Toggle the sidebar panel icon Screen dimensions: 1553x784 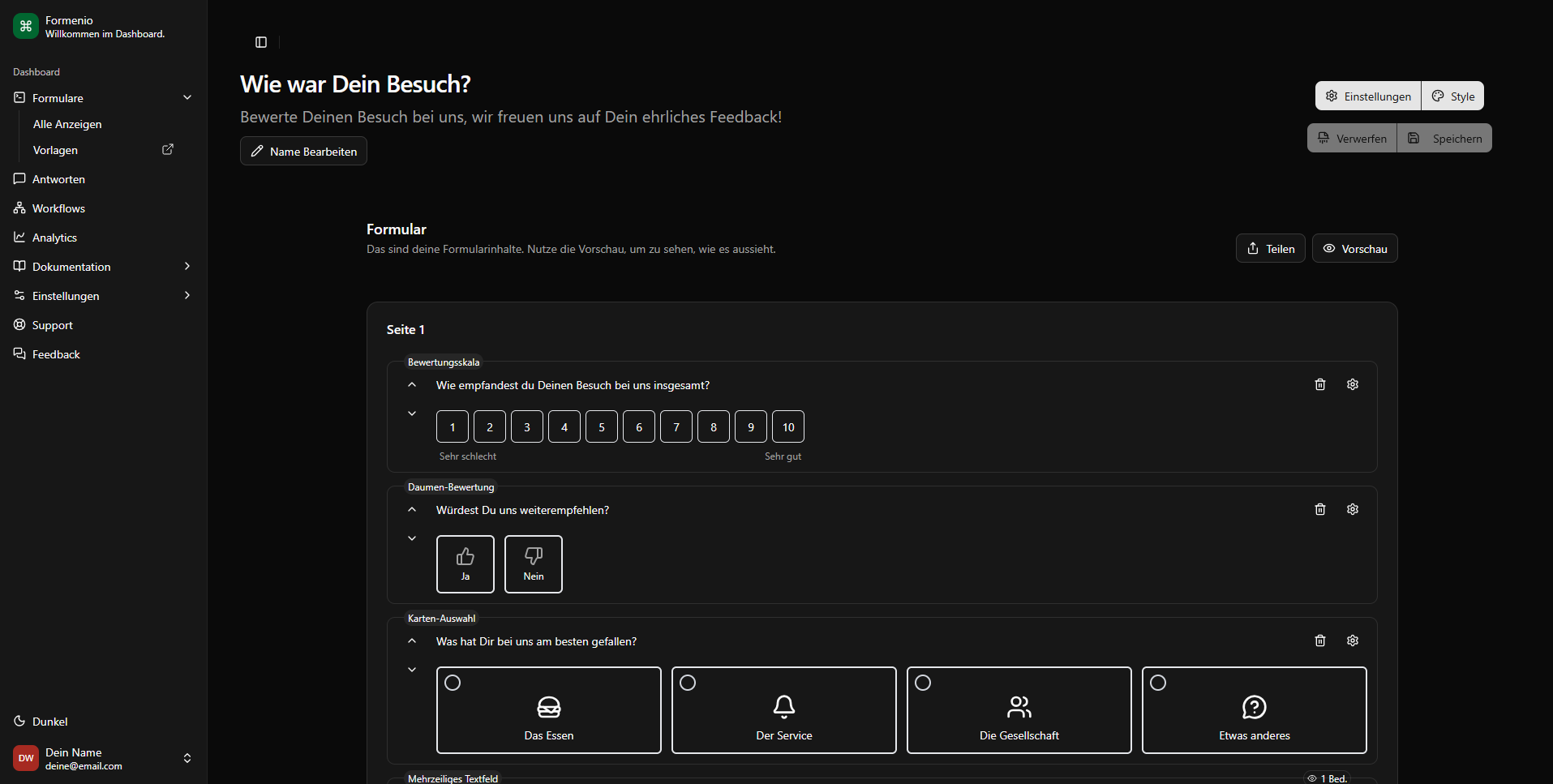point(261,42)
